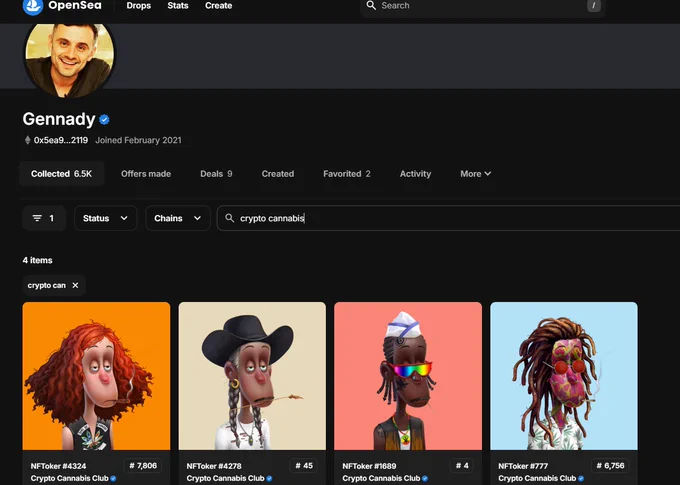
Task: Click the top Search input field
Action: (482, 6)
